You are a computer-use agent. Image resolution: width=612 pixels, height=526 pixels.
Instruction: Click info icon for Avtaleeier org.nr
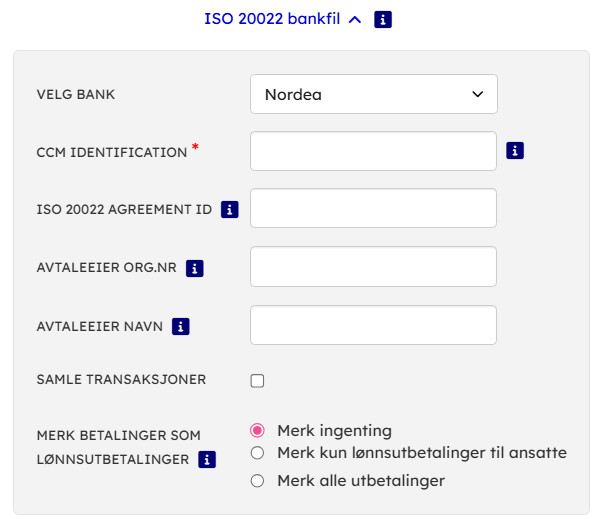(x=195, y=268)
